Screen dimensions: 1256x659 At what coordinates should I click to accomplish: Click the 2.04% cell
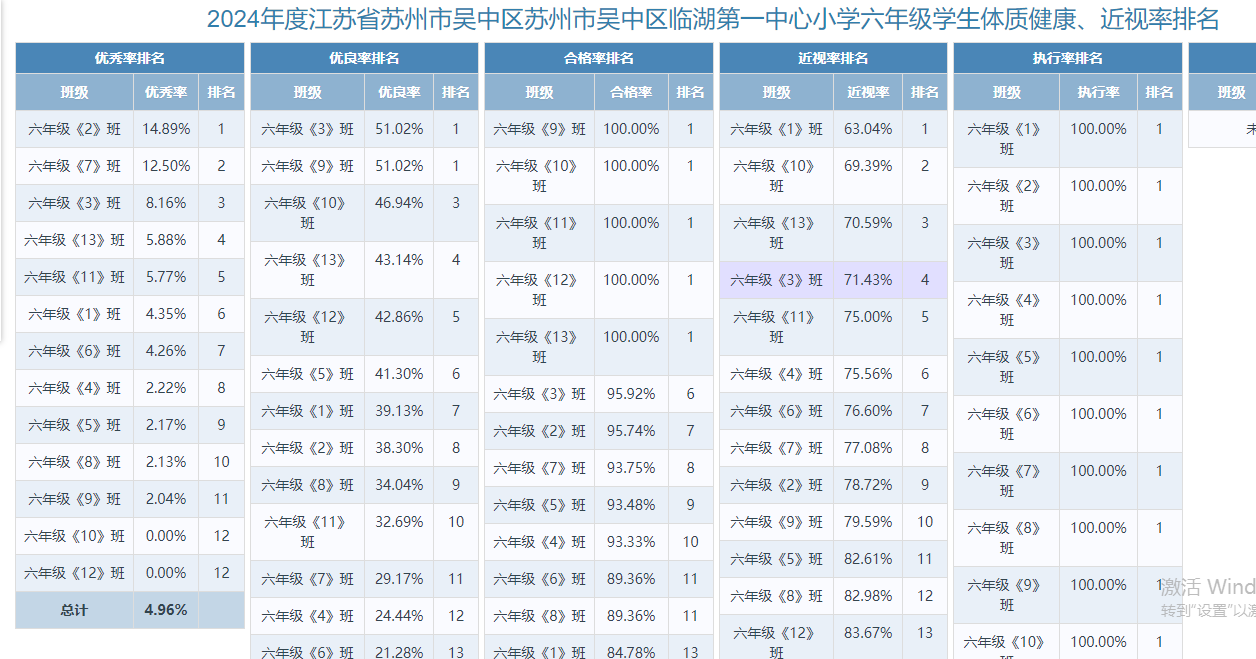tap(166, 499)
